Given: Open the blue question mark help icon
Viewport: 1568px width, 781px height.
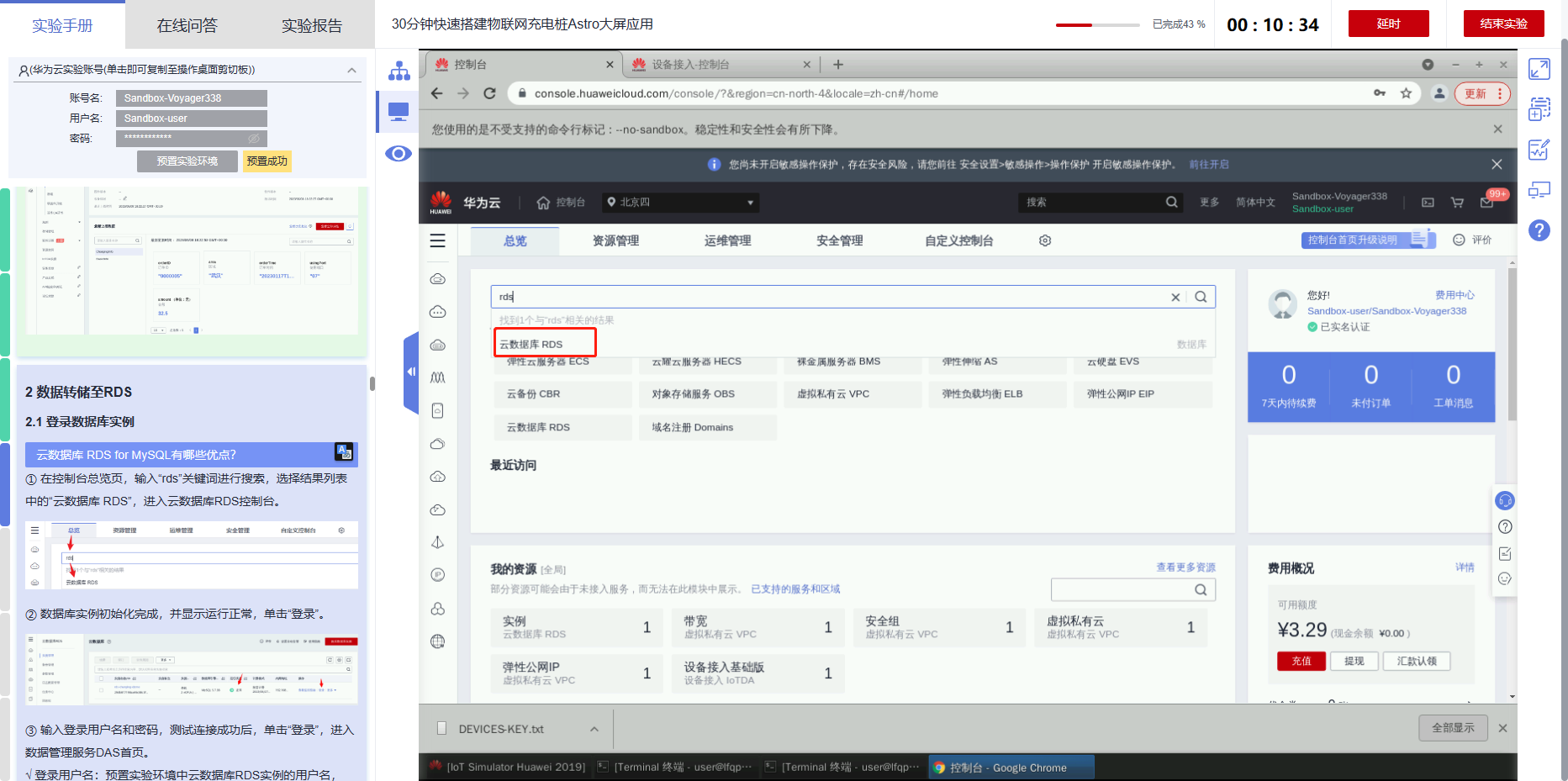Looking at the screenshot, I should 1539,230.
